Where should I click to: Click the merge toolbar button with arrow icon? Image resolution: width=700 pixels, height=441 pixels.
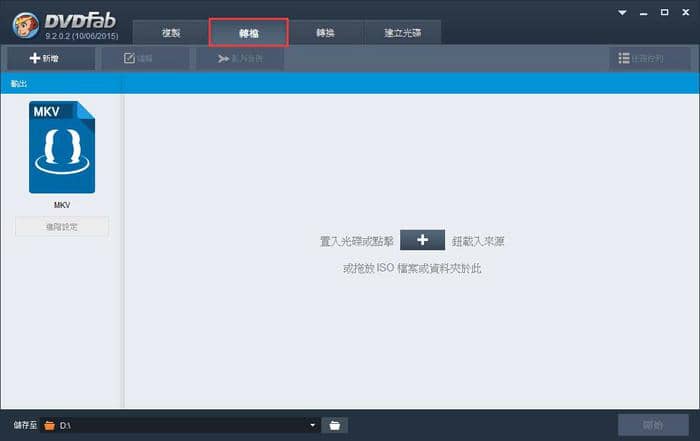[240, 58]
